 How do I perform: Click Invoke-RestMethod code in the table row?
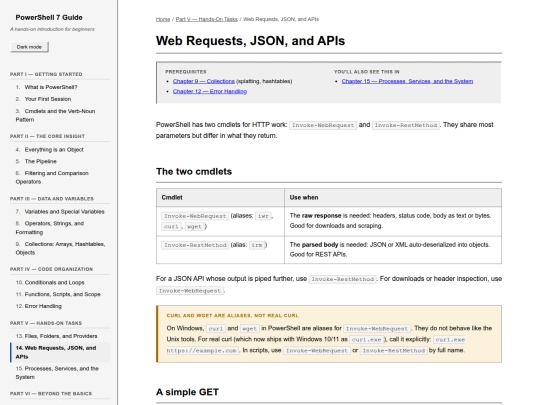pos(195,245)
